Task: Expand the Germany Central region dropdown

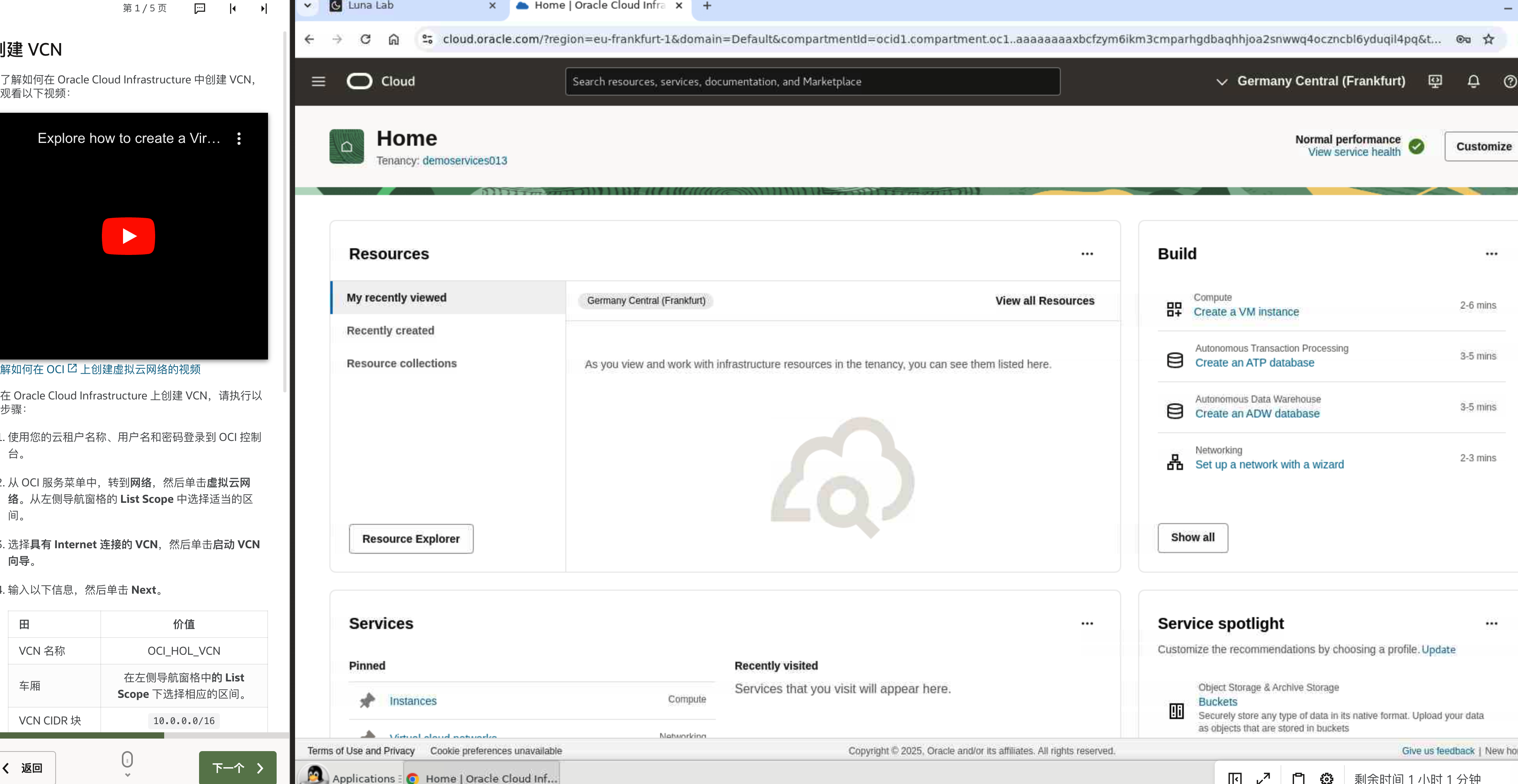Action: coord(1311,81)
